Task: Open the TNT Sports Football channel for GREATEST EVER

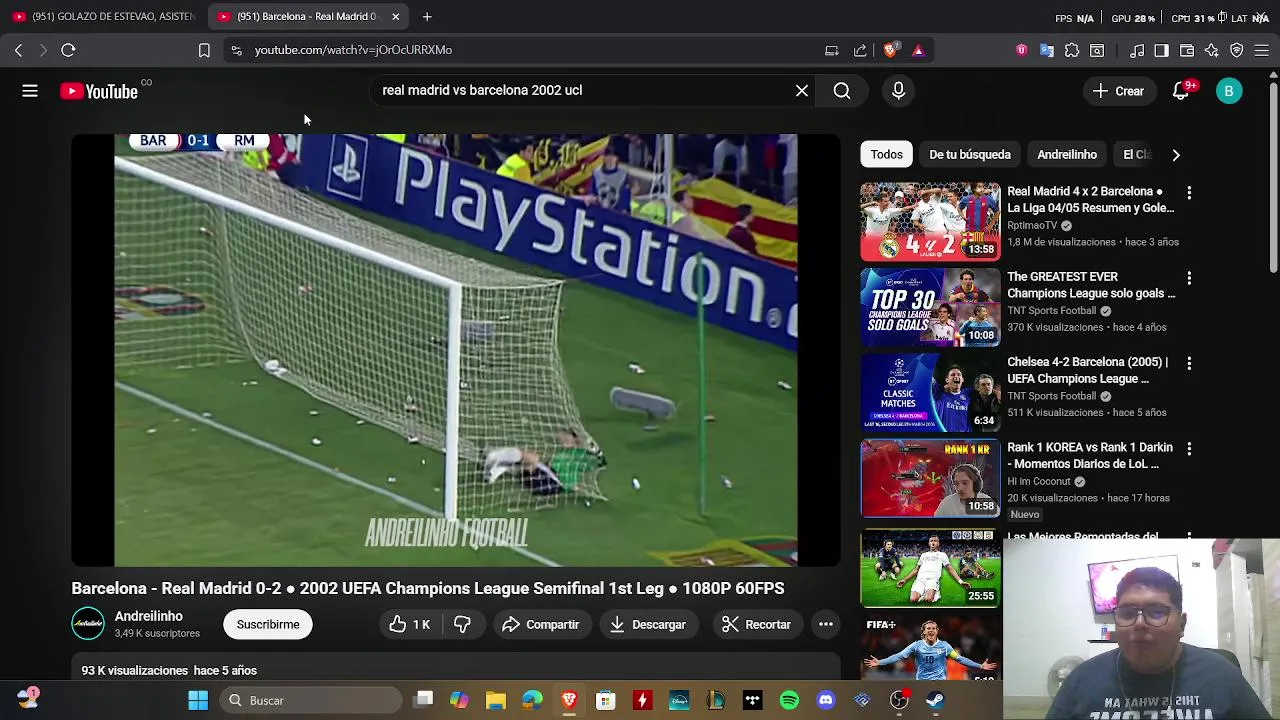Action: (1052, 311)
